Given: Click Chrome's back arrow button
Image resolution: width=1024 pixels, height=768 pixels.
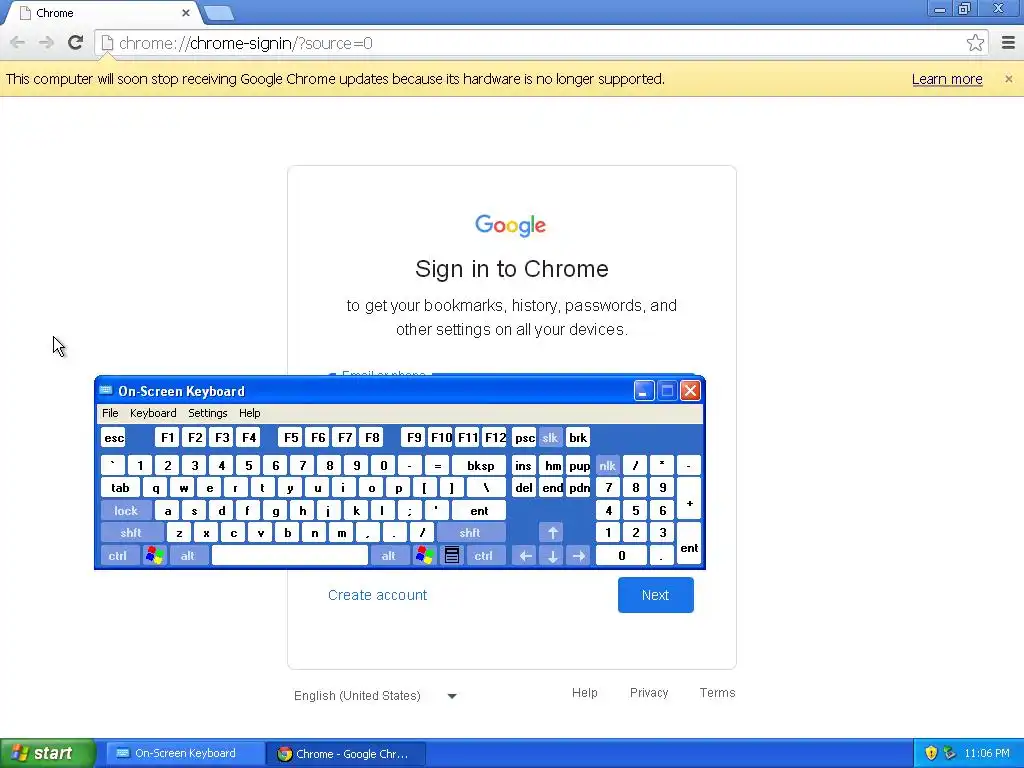Looking at the screenshot, I should [18, 43].
